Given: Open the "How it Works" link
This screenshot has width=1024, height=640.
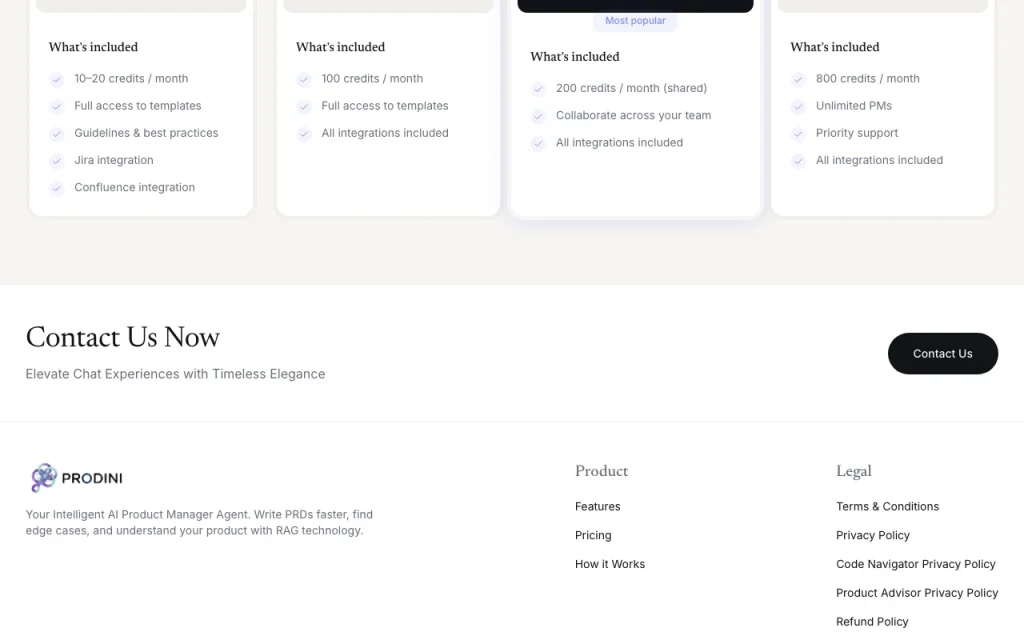Looking at the screenshot, I should pos(609,564).
